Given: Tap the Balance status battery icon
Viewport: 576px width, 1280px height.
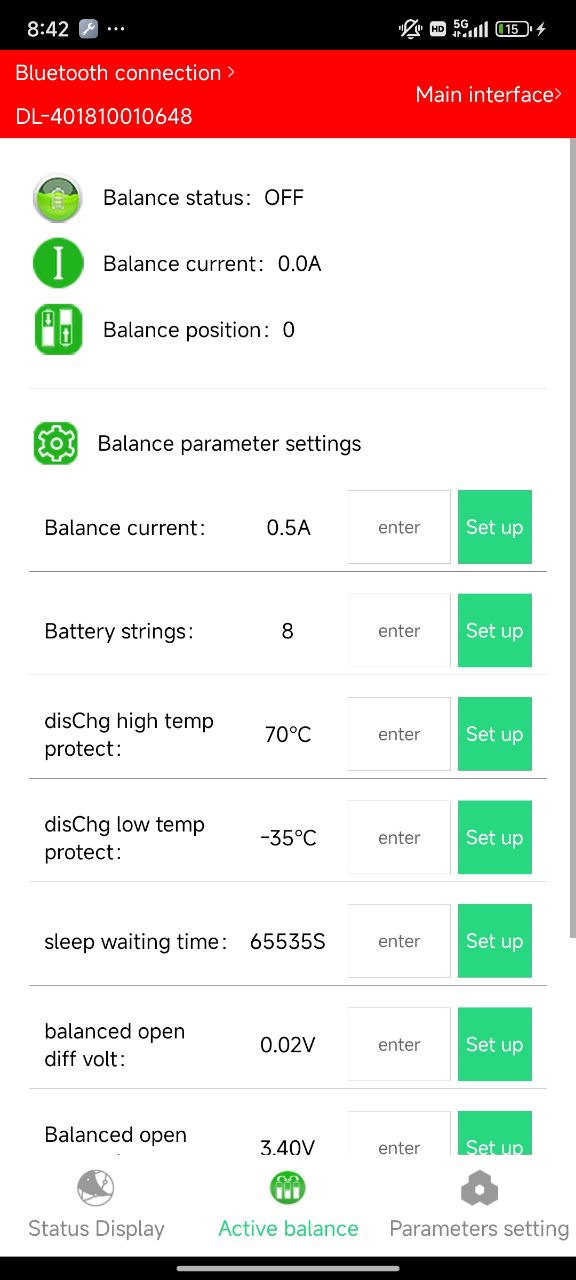Looking at the screenshot, I should tap(58, 198).
